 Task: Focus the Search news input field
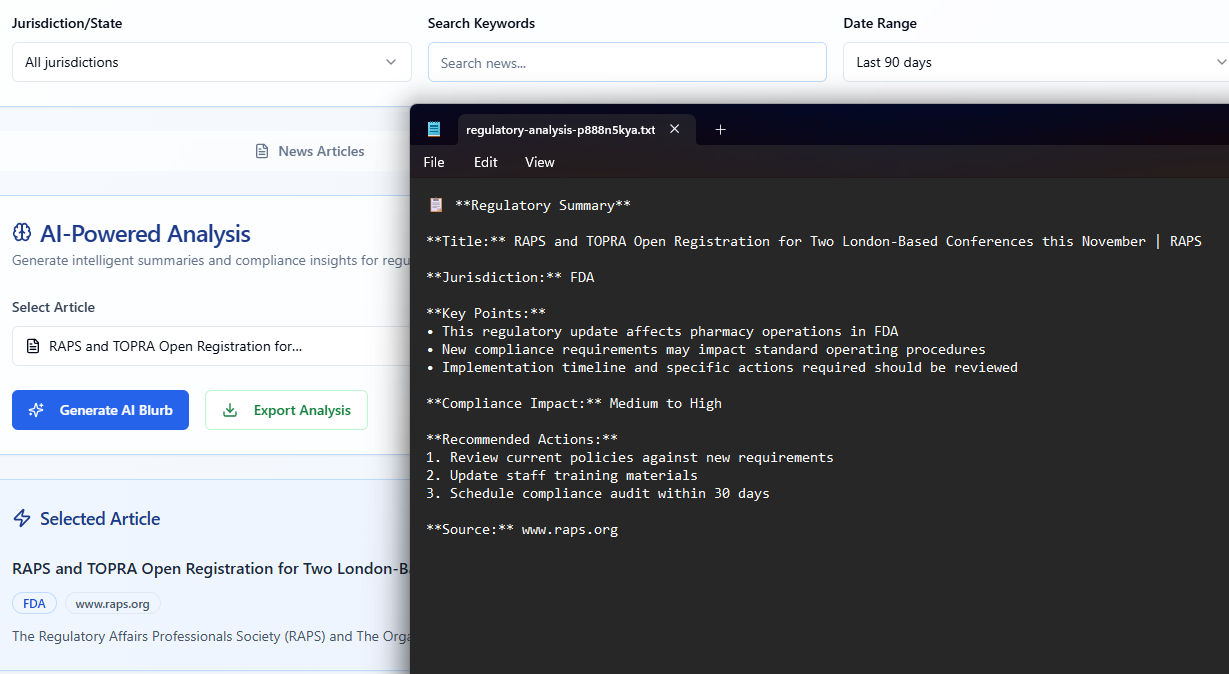pos(627,62)
